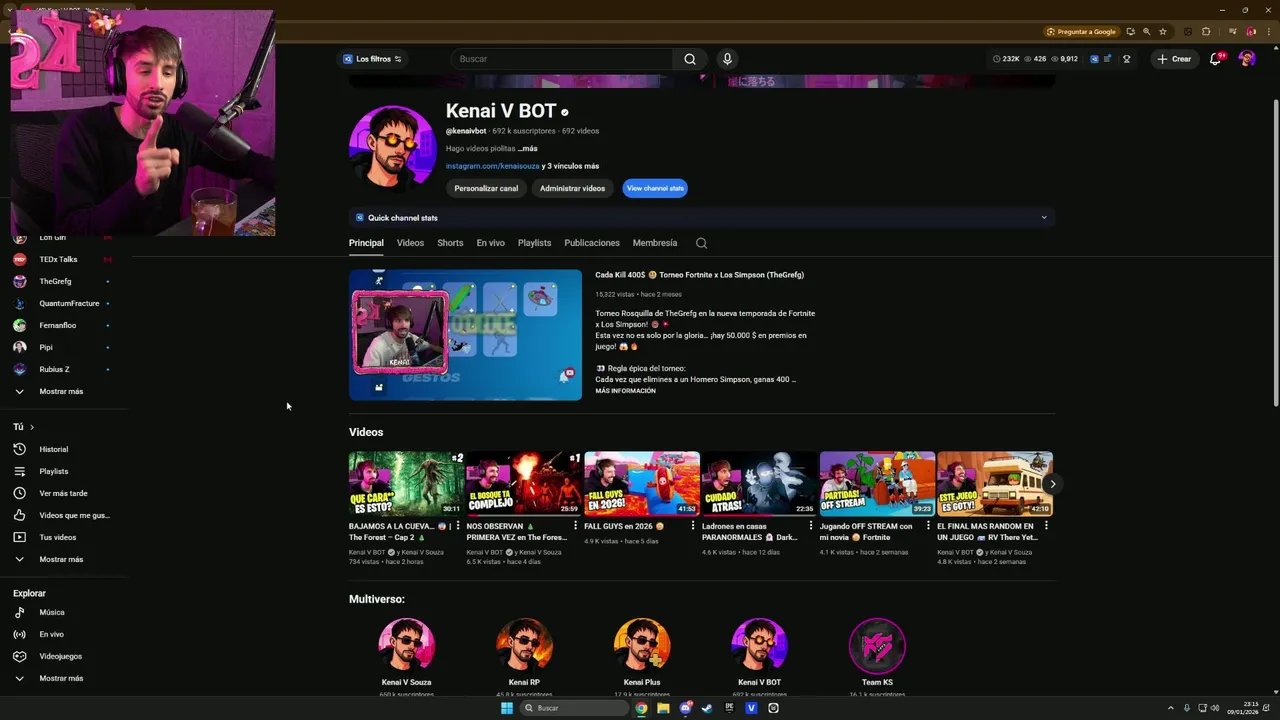Click the Windows Start button

[507, 708]
